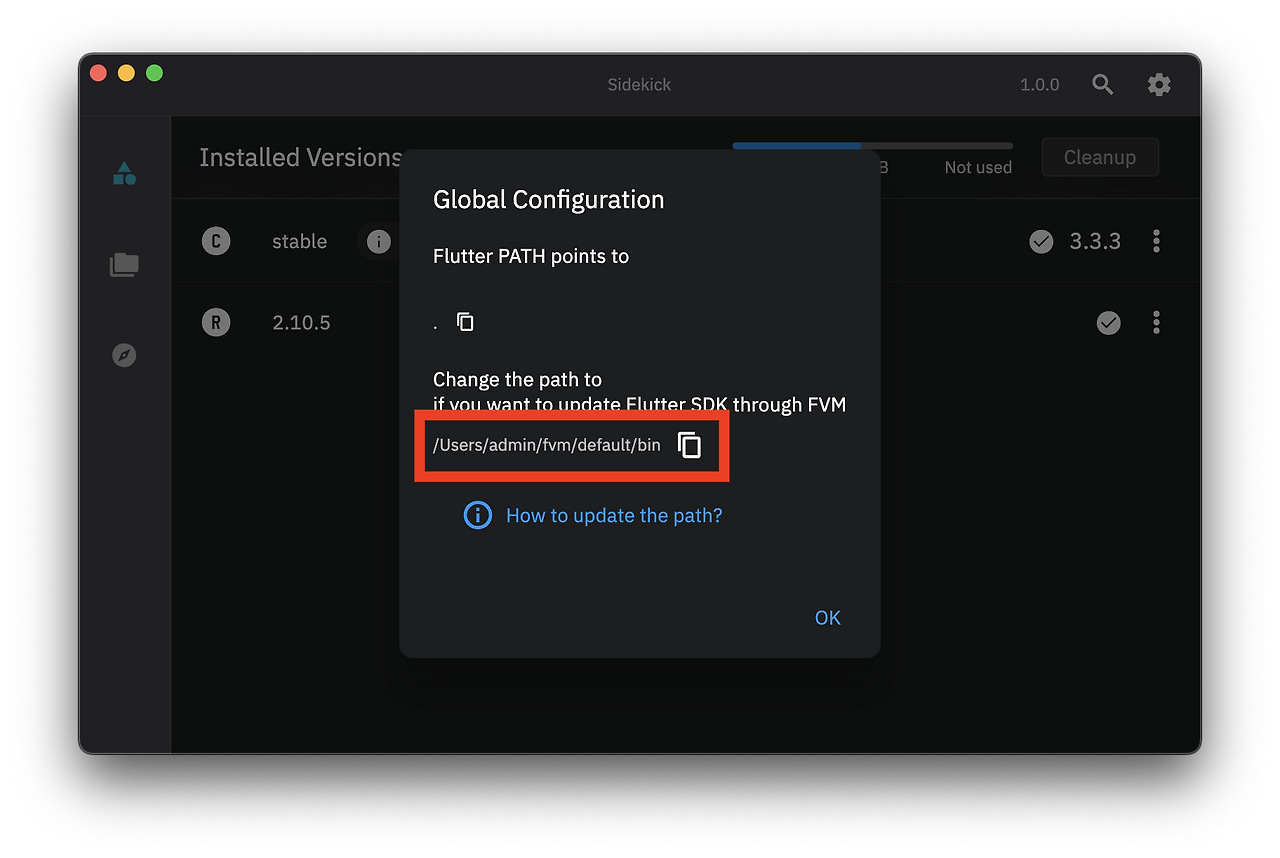Open the search icon in the title bar

(1102, 85)
